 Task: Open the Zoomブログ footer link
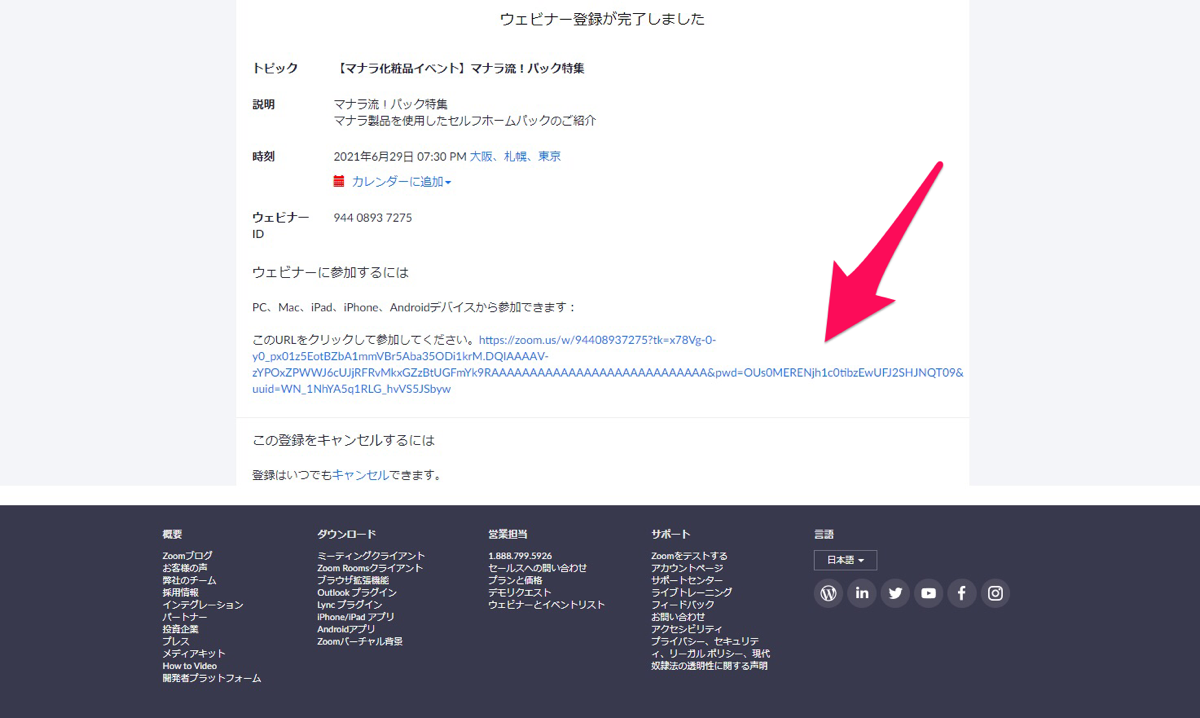(x=188, y=556)
